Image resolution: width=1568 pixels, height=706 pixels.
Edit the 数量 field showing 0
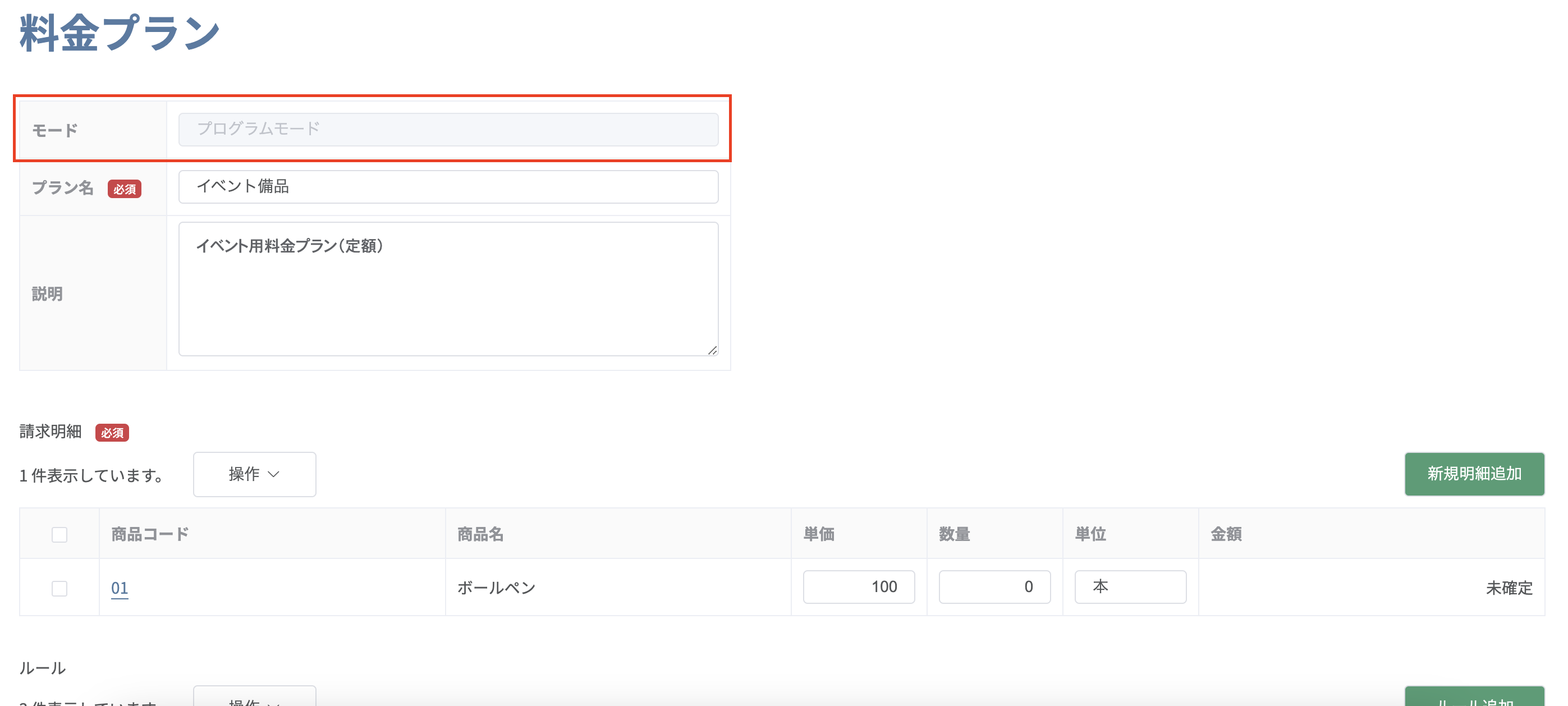tap(994, 586)
